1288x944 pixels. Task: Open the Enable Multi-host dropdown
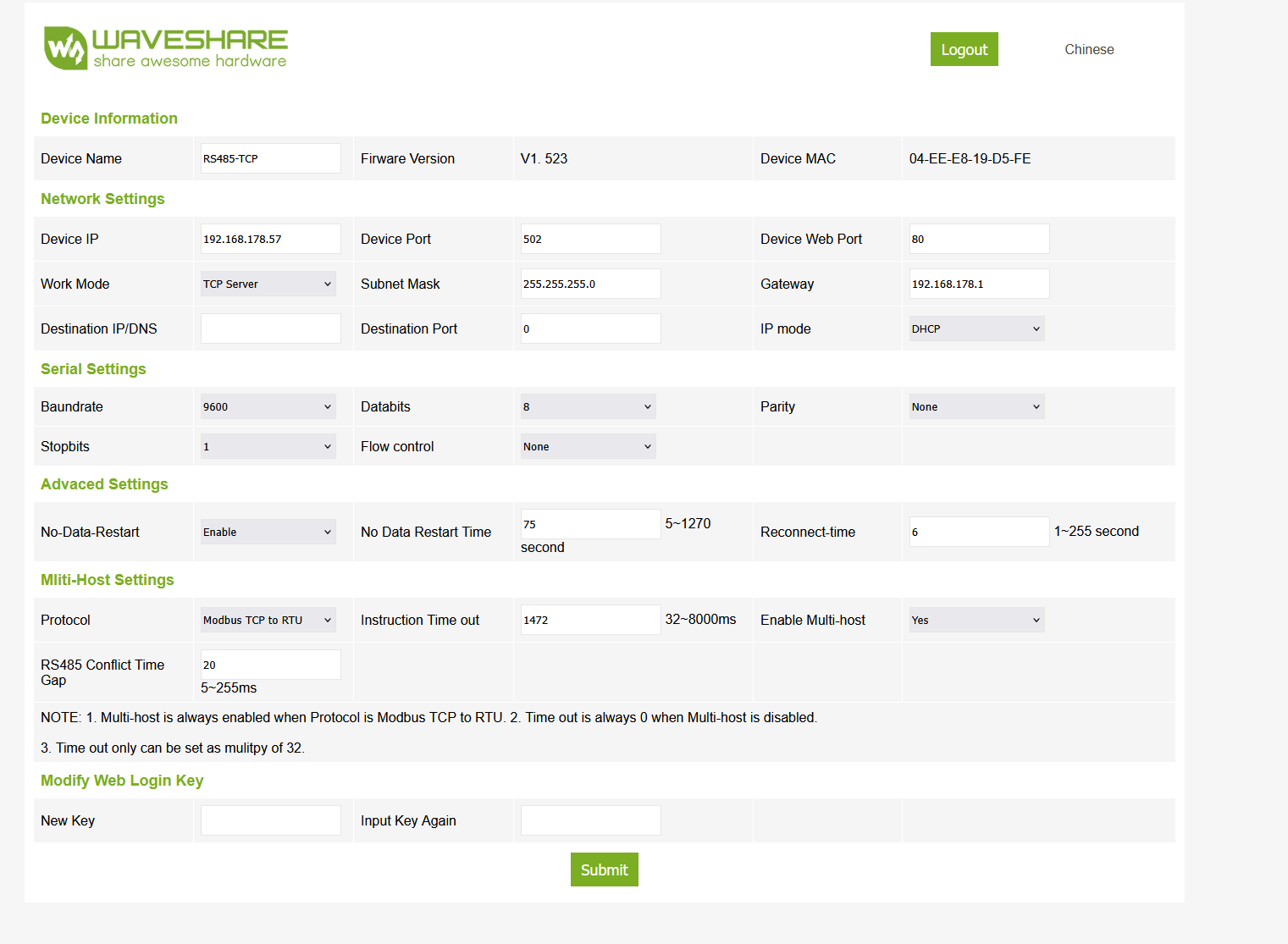tap(977, 620)
